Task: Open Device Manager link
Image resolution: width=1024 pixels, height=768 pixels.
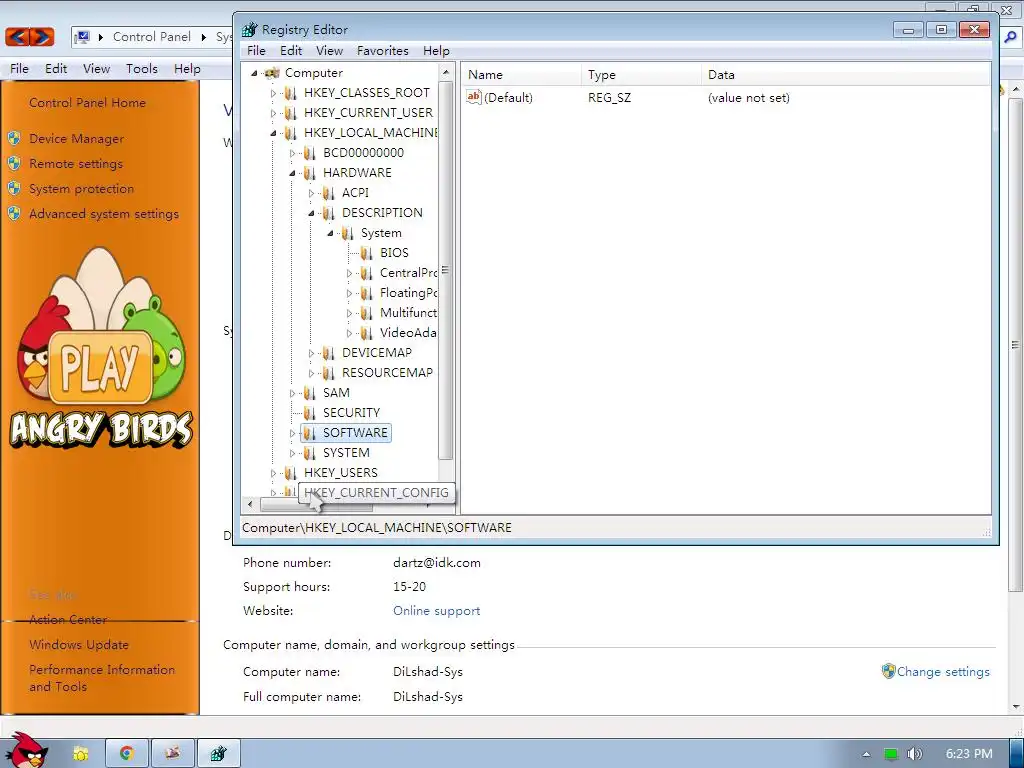Action: [x=76, y=138]
